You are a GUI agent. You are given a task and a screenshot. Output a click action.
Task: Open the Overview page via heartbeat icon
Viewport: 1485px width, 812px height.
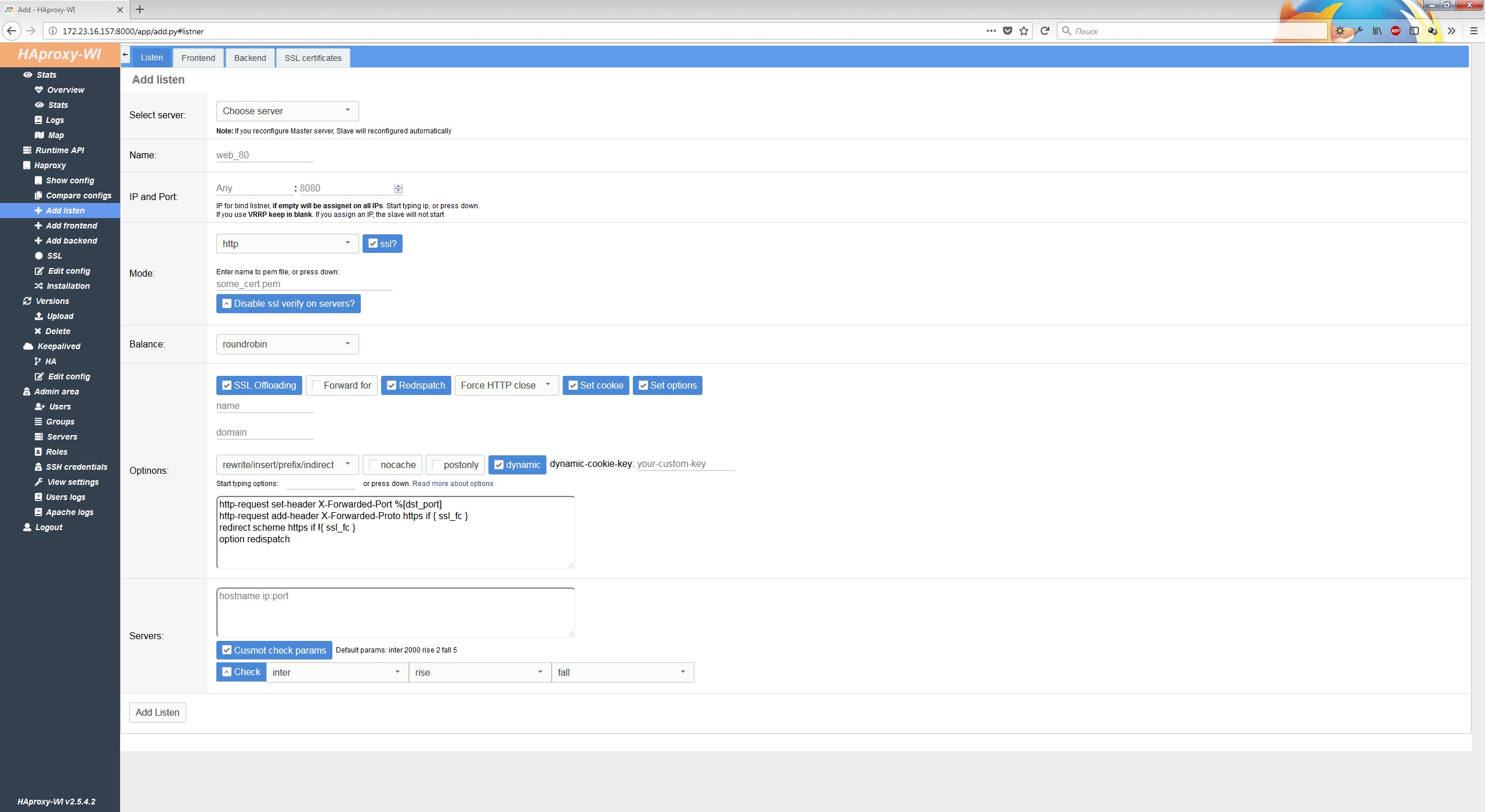coord(39,90)
